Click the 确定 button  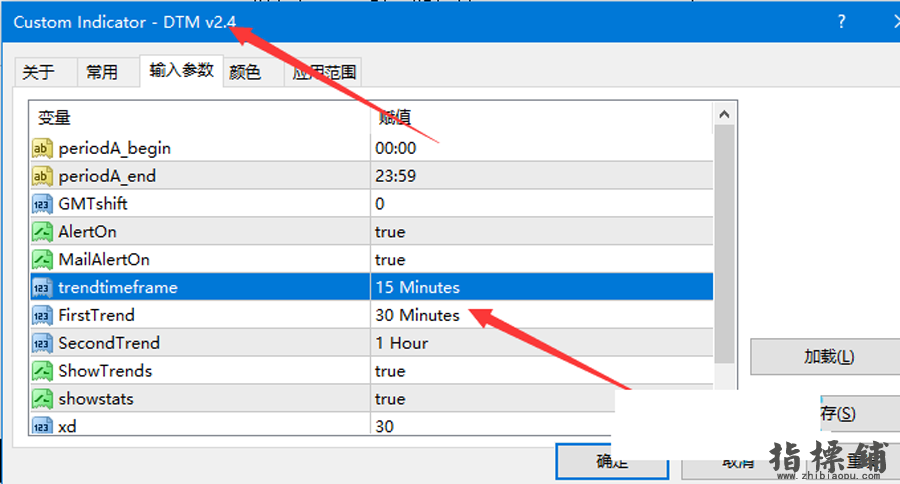(611, 461)
